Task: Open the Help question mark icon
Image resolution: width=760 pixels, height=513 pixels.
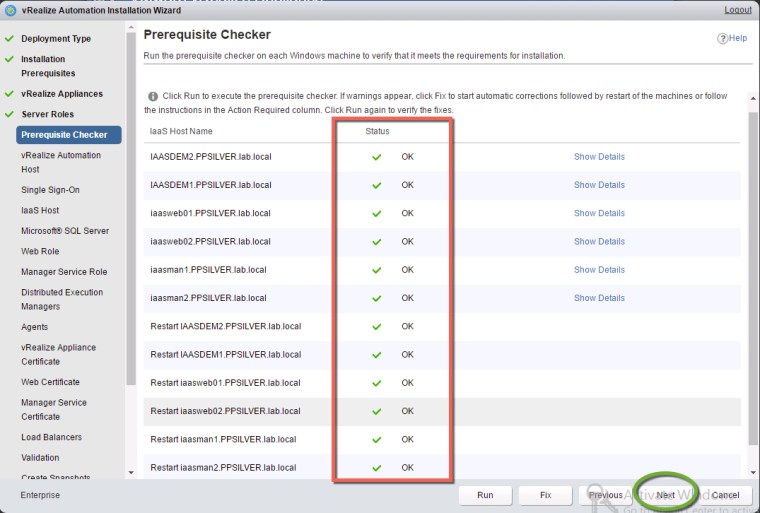Action: [722, 38]
